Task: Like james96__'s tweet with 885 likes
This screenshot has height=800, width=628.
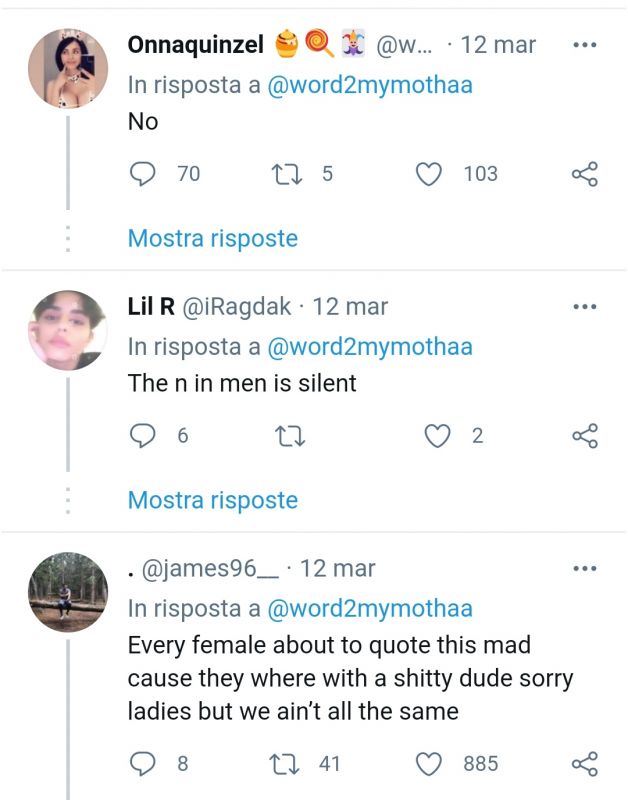Action: pyautogui.click(x=429, y=764)
